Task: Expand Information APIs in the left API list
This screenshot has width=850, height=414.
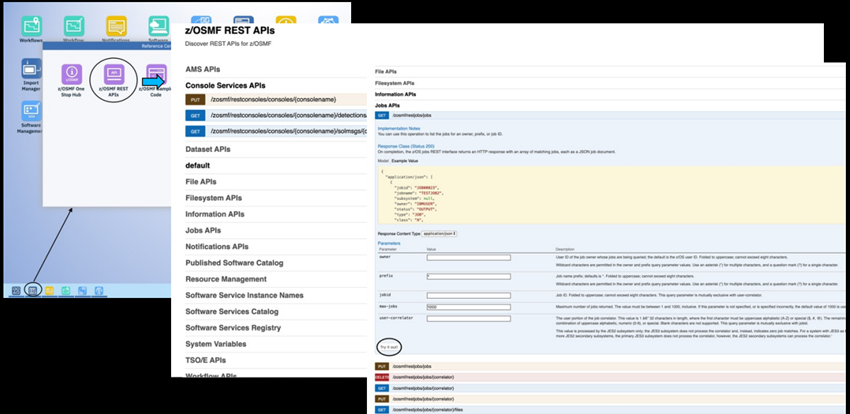Action: 215,214
